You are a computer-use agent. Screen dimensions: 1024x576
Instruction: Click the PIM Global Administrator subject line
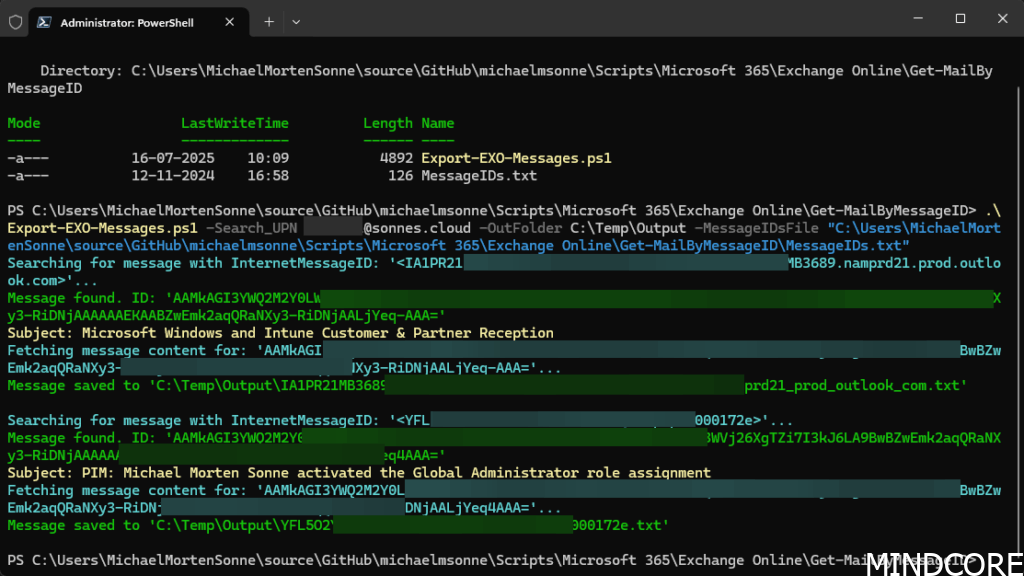pos(358,473)
